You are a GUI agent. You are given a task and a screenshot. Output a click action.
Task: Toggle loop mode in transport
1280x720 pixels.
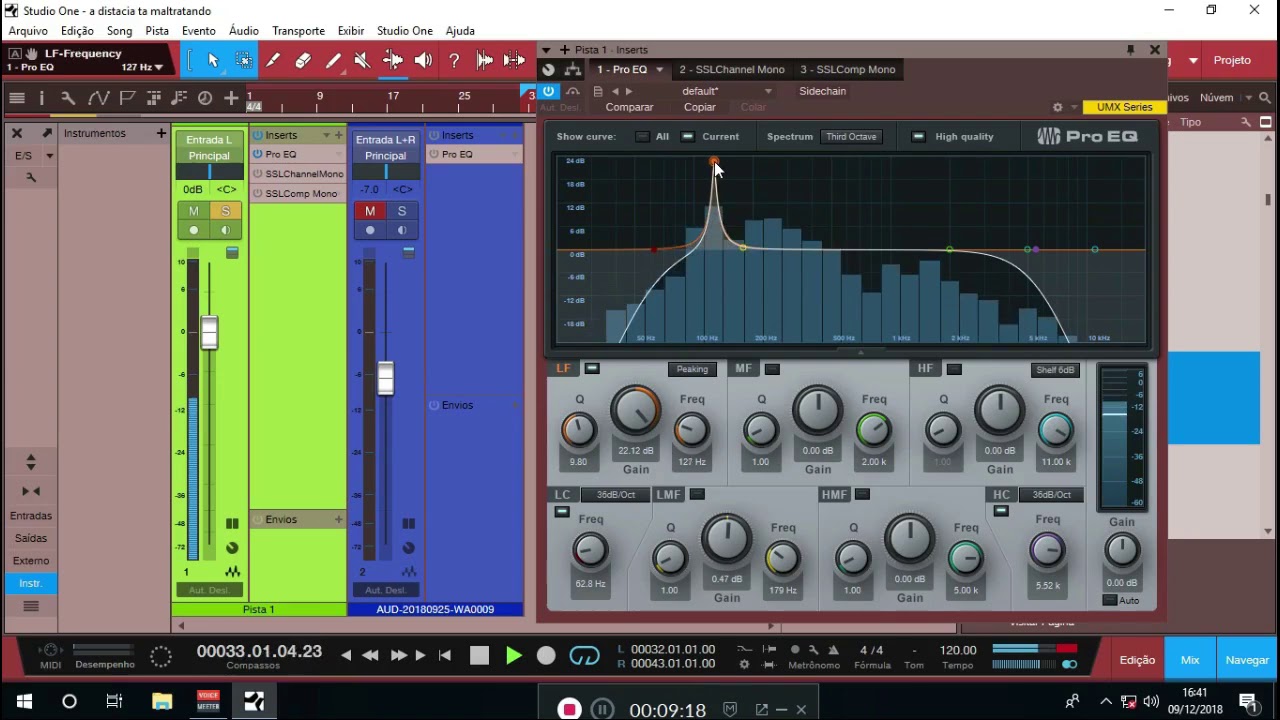584,656
